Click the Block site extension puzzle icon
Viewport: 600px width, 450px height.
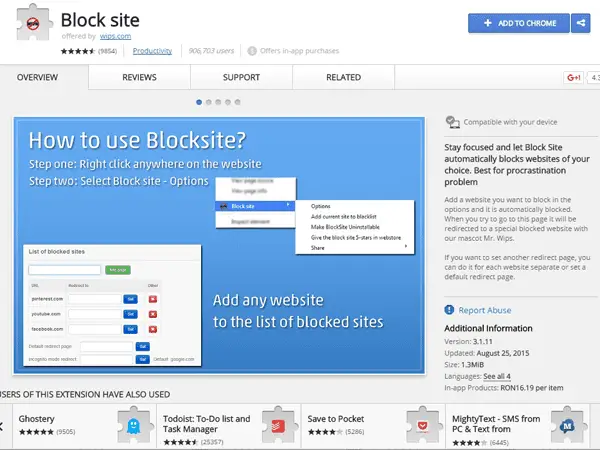[34, 23]
